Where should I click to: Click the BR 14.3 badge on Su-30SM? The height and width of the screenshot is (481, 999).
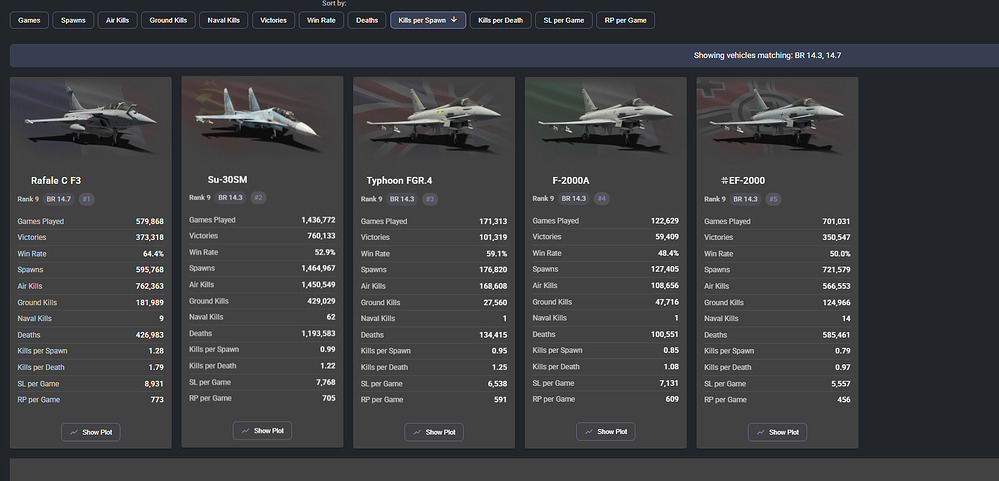231,198
